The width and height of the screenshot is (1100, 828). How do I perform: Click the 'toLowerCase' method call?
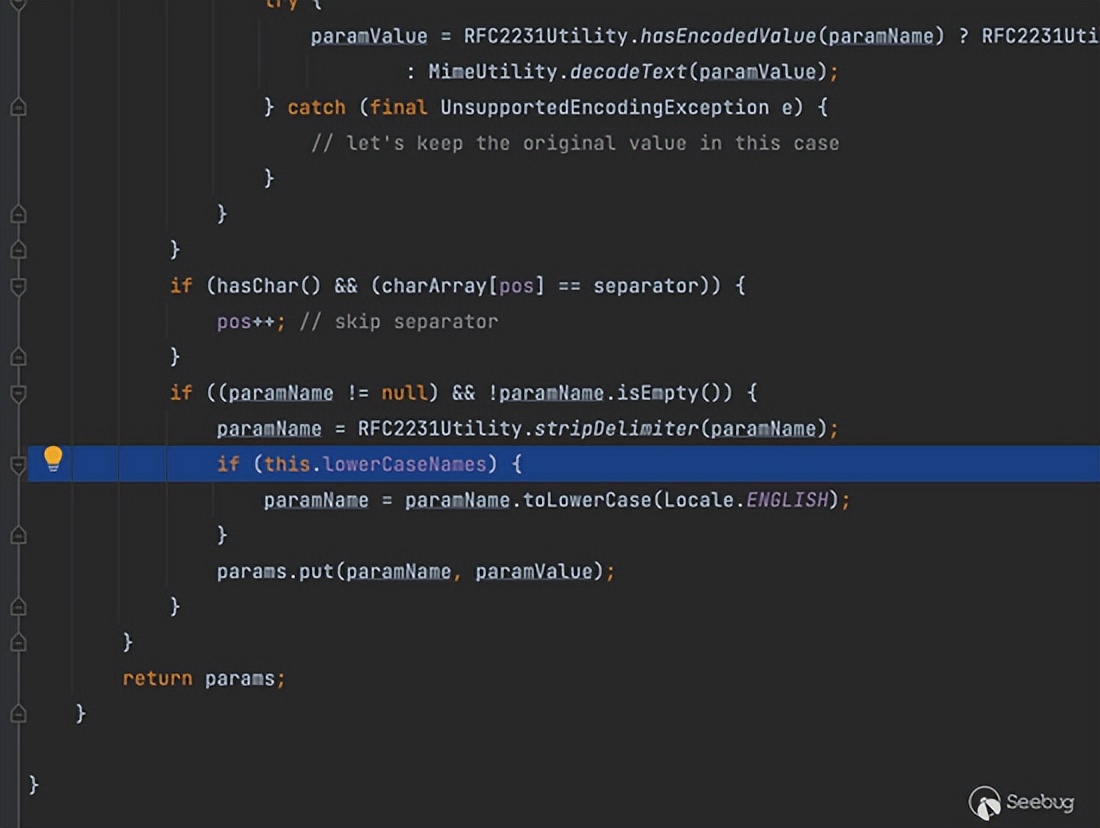click(x=586, y=500)
